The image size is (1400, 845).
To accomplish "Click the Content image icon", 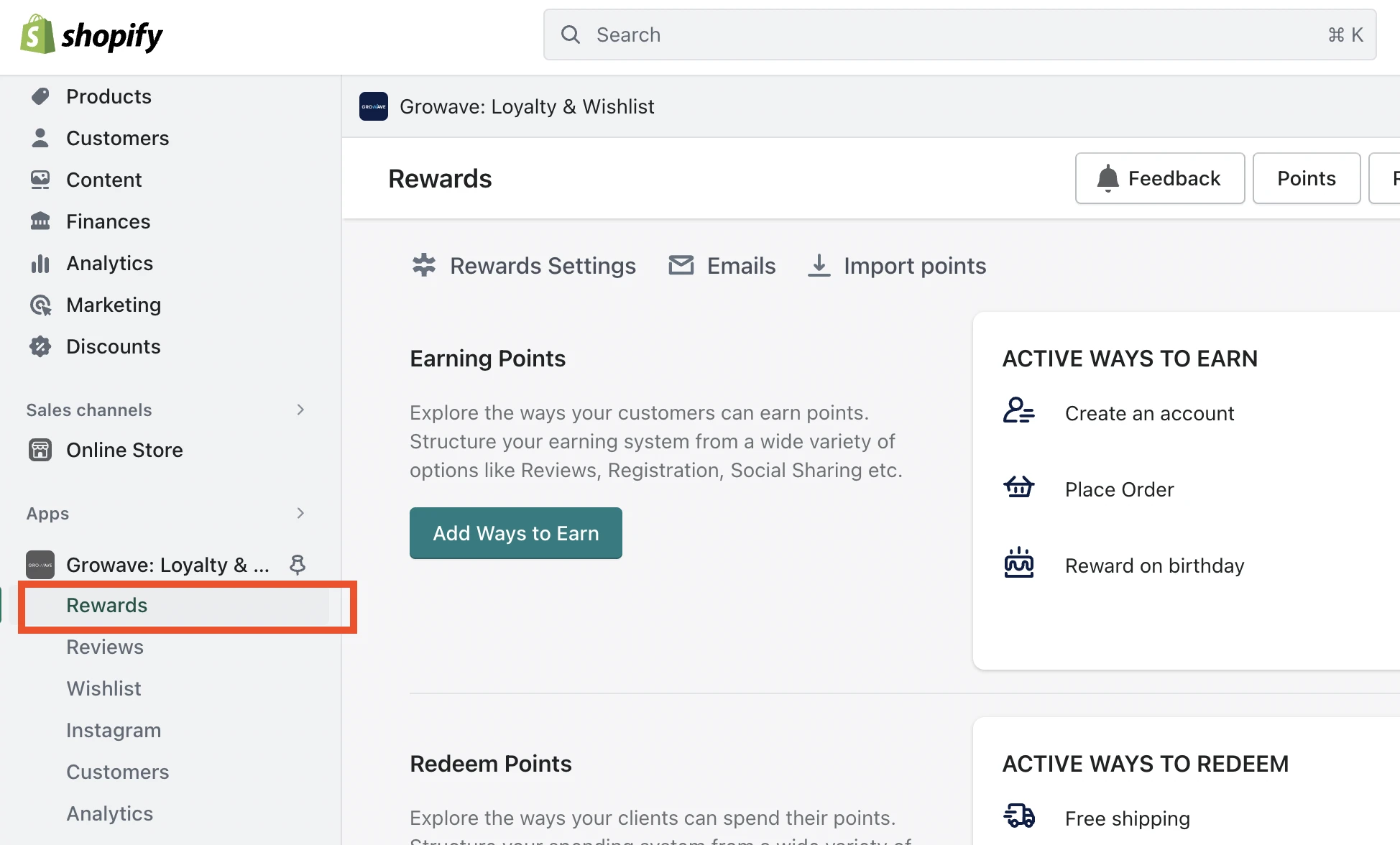I will coord(40,180).
